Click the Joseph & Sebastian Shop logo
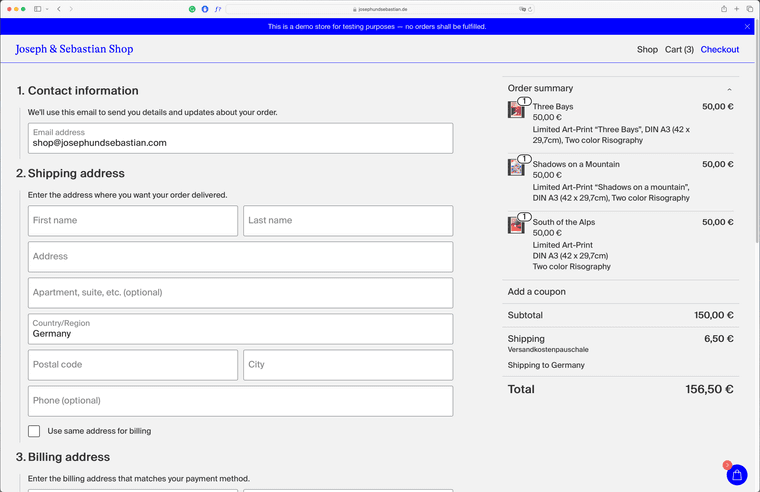The width and height of the screenshot is (760, 492). 74,49
